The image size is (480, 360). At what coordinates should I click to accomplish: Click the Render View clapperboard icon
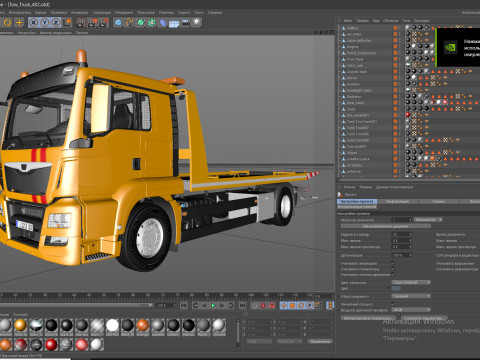[81, 23]
